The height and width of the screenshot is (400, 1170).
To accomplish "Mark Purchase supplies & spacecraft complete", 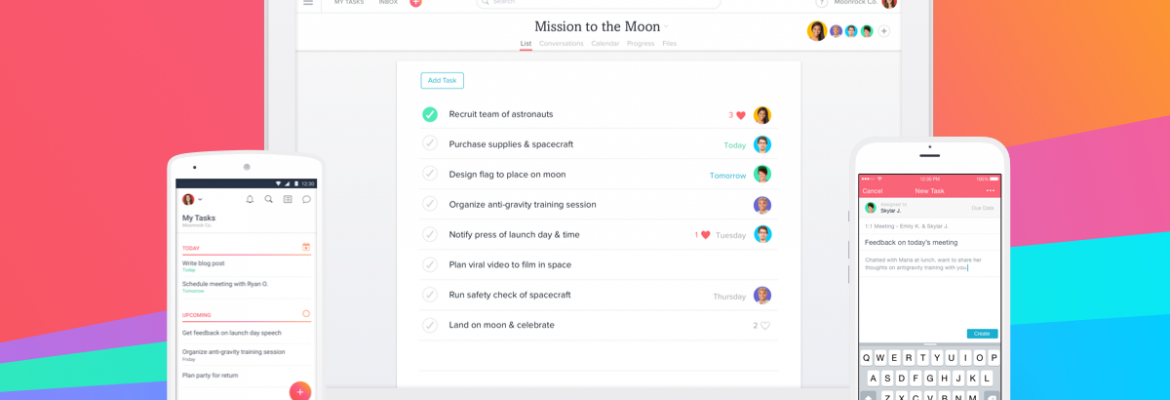I will tap(430, 143).
